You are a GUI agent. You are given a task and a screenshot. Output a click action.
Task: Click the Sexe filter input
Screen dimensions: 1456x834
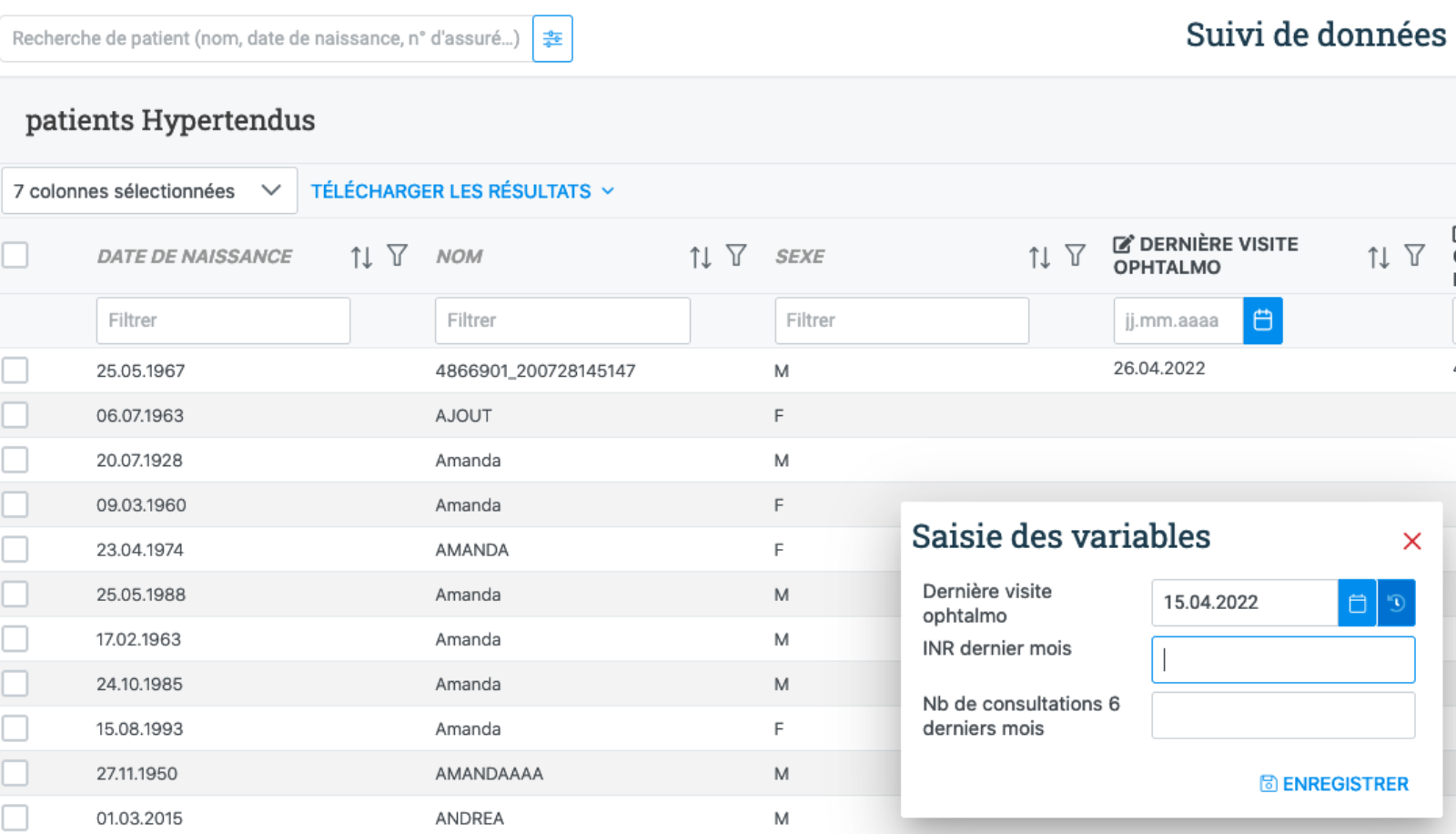(x=902, y=320)
